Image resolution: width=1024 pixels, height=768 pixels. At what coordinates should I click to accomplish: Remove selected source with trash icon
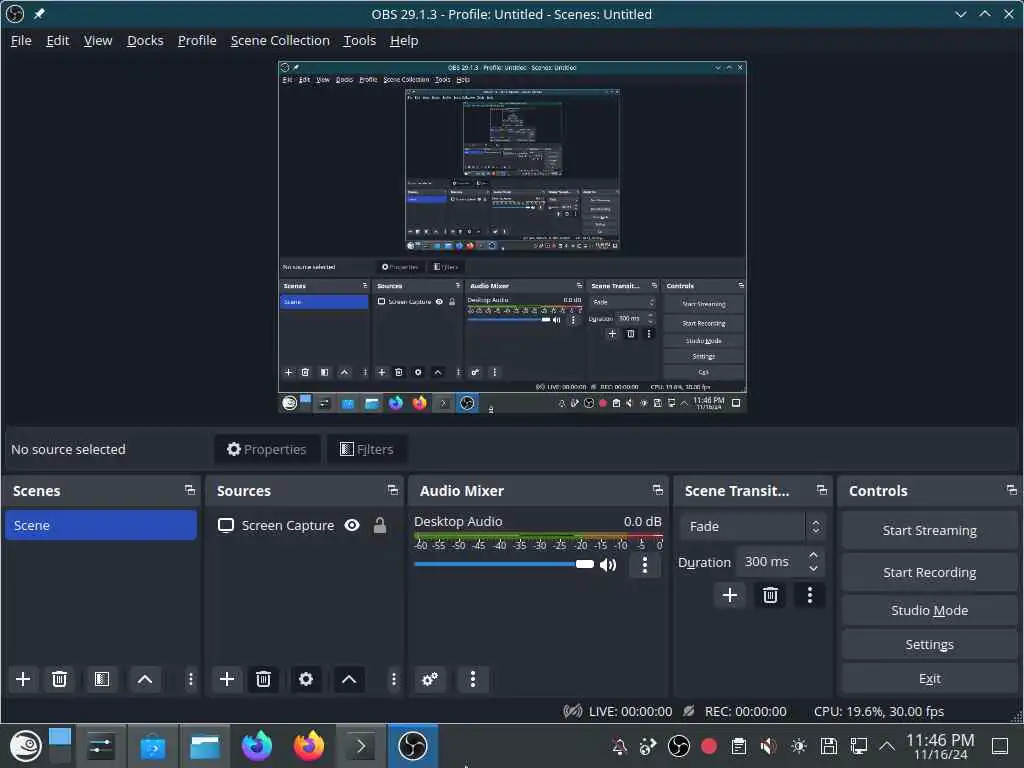(x=263, y=679)
